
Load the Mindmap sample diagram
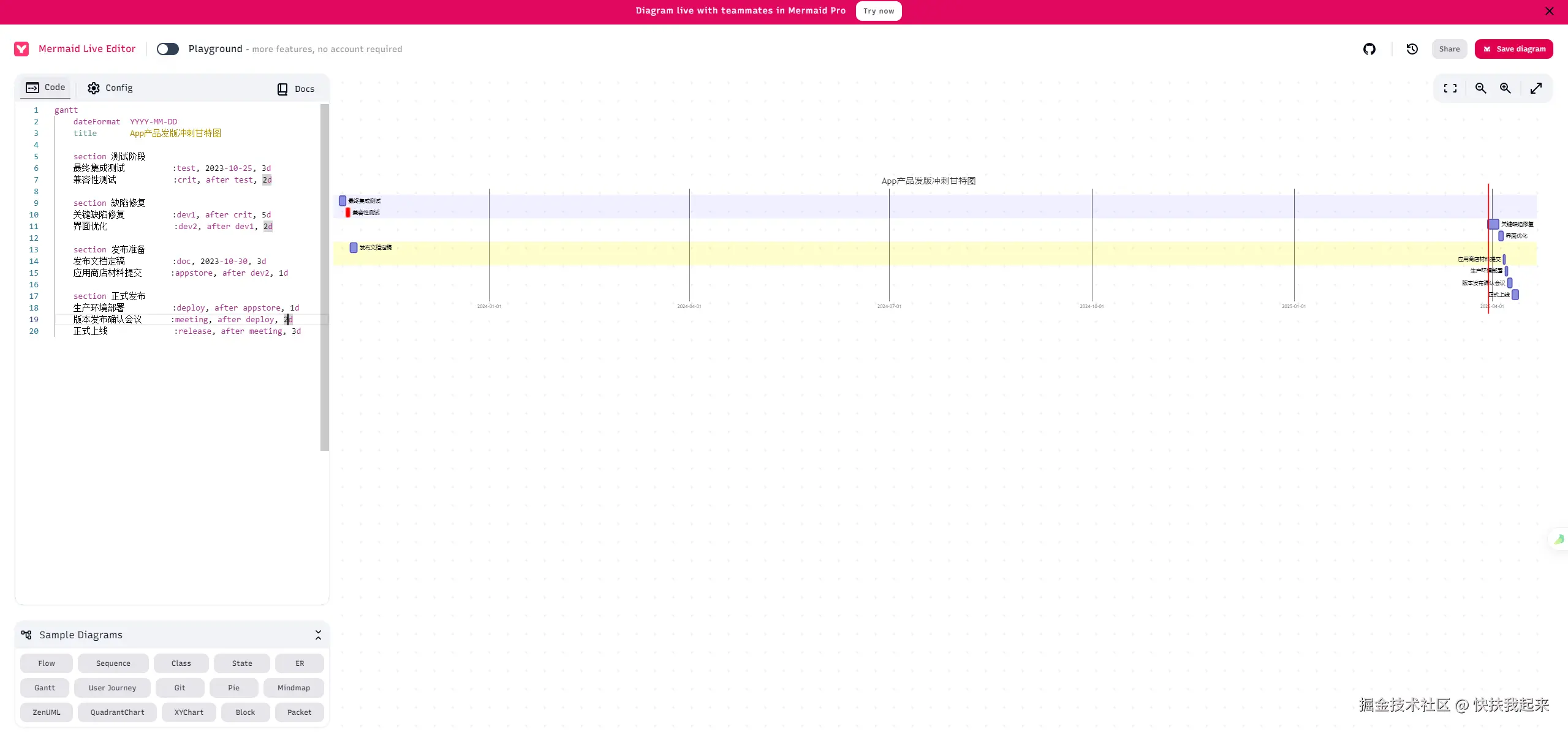click(x=294, y=687)
